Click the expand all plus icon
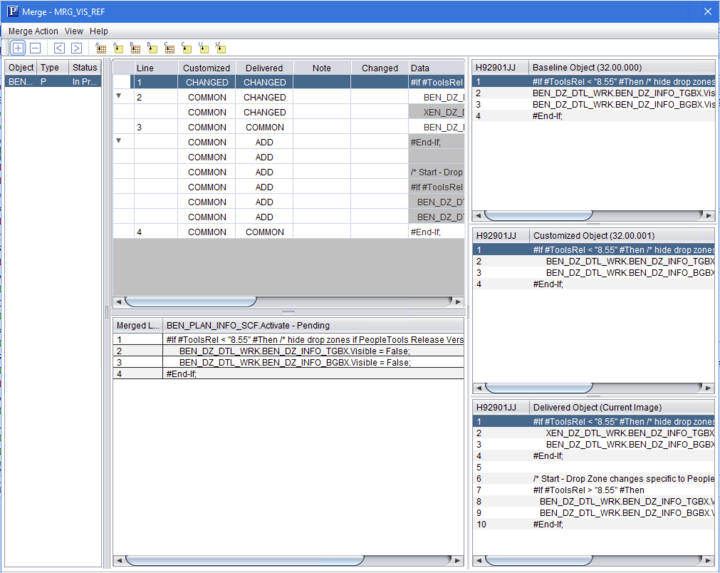Screen dimensions: 720x573 (x=18, y=48)
